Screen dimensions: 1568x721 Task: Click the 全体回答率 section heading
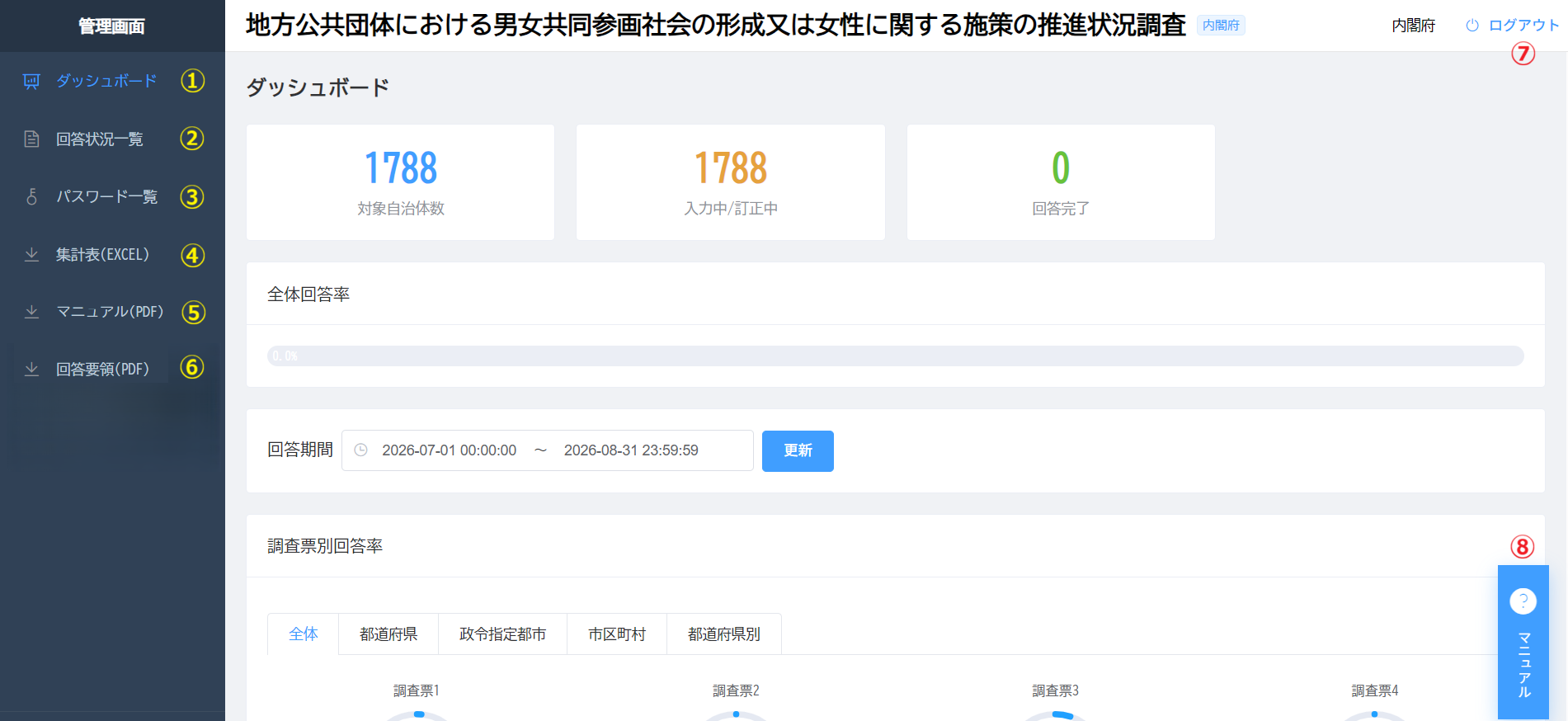pos(308,295)
